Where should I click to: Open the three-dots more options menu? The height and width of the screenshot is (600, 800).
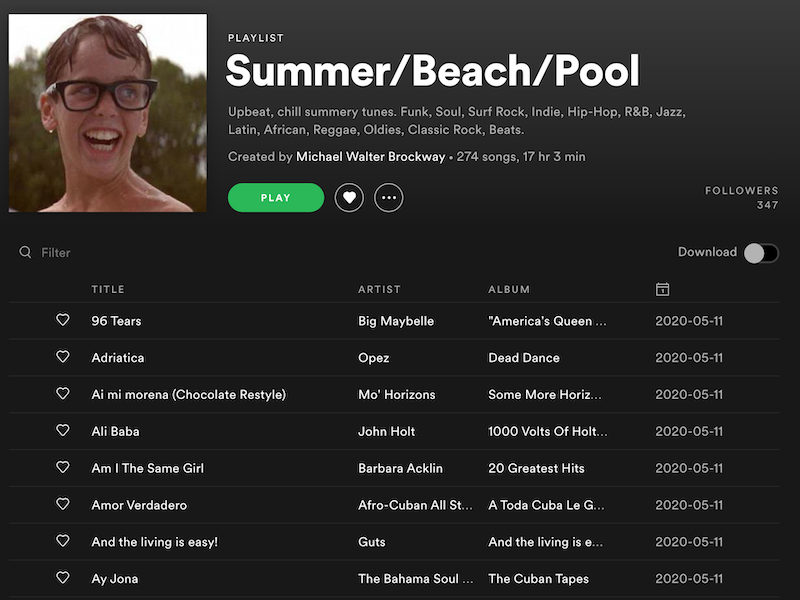point(389,198)
